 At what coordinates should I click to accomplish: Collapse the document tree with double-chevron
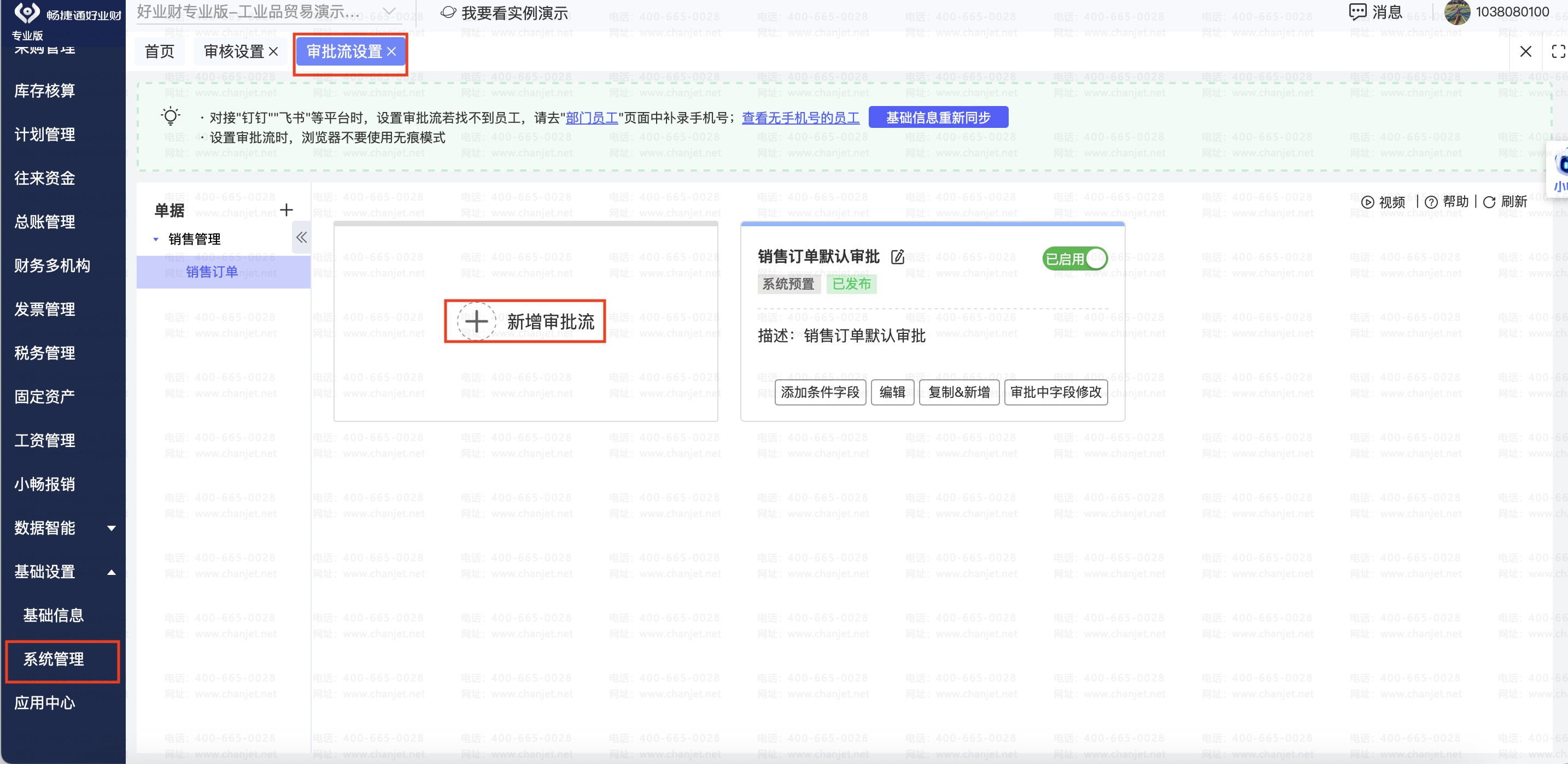[x=301, y=238]
